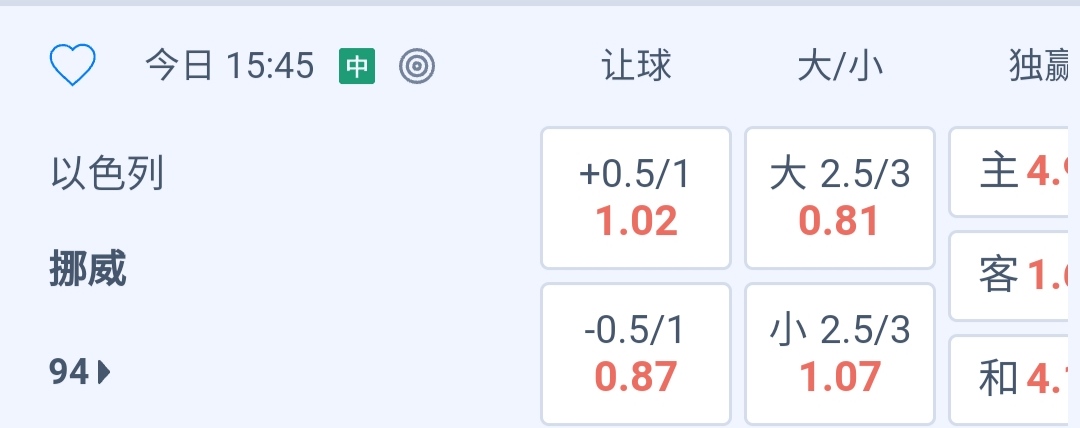Pick 小 2.5/3 under at 1.07

[840, 353]
